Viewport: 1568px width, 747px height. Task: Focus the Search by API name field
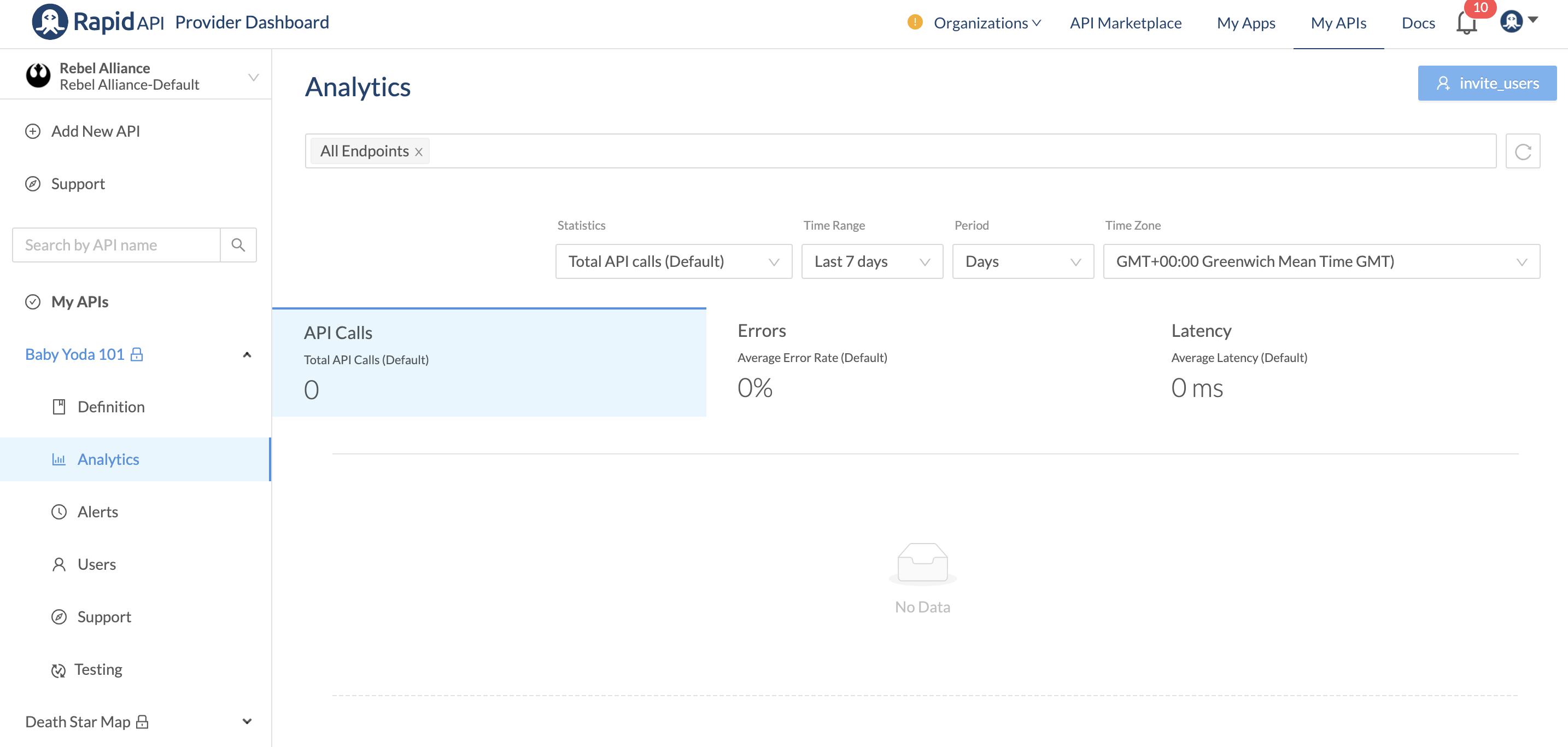click(x=116, y=245)
